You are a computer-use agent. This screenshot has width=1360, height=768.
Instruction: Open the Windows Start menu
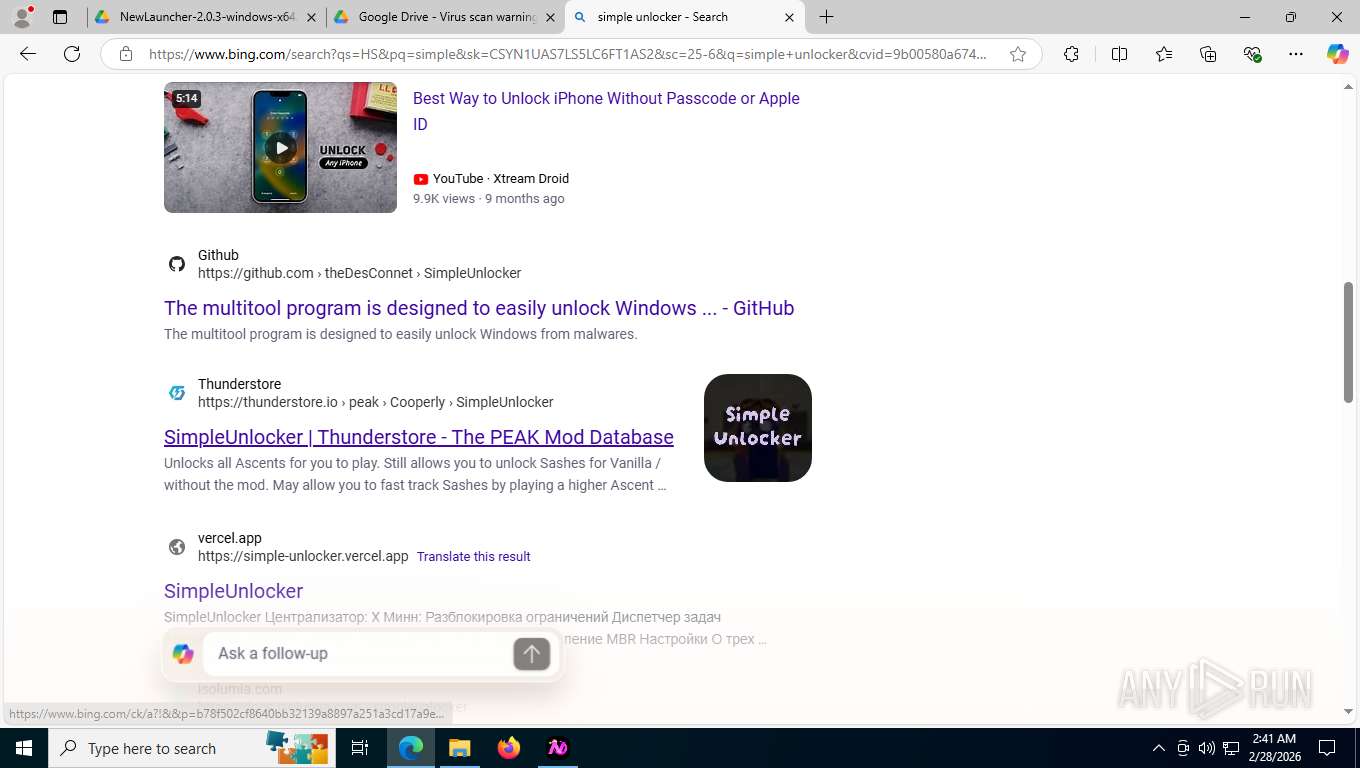point(24,748)
